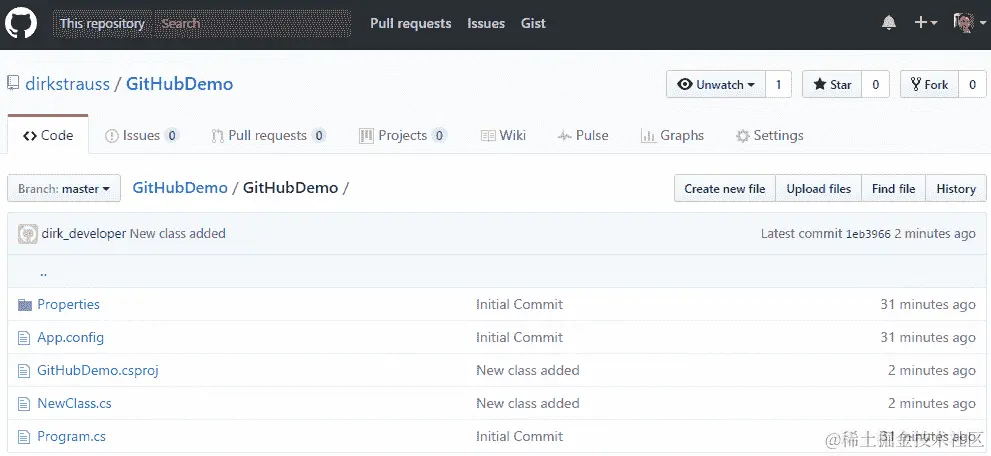Image resolution: width=991 pixels, height=456 pixels.
Task: Go up to parent directory via .. link
Action: pos(43,272)
